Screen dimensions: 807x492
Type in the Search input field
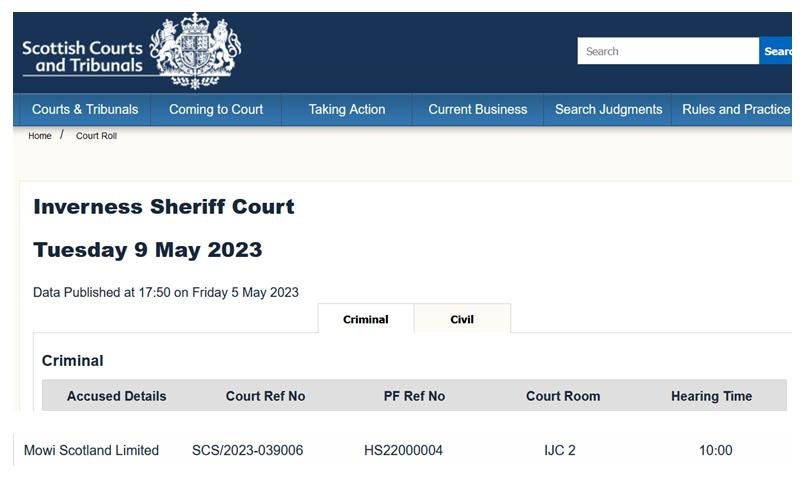[x=667, y=51]
